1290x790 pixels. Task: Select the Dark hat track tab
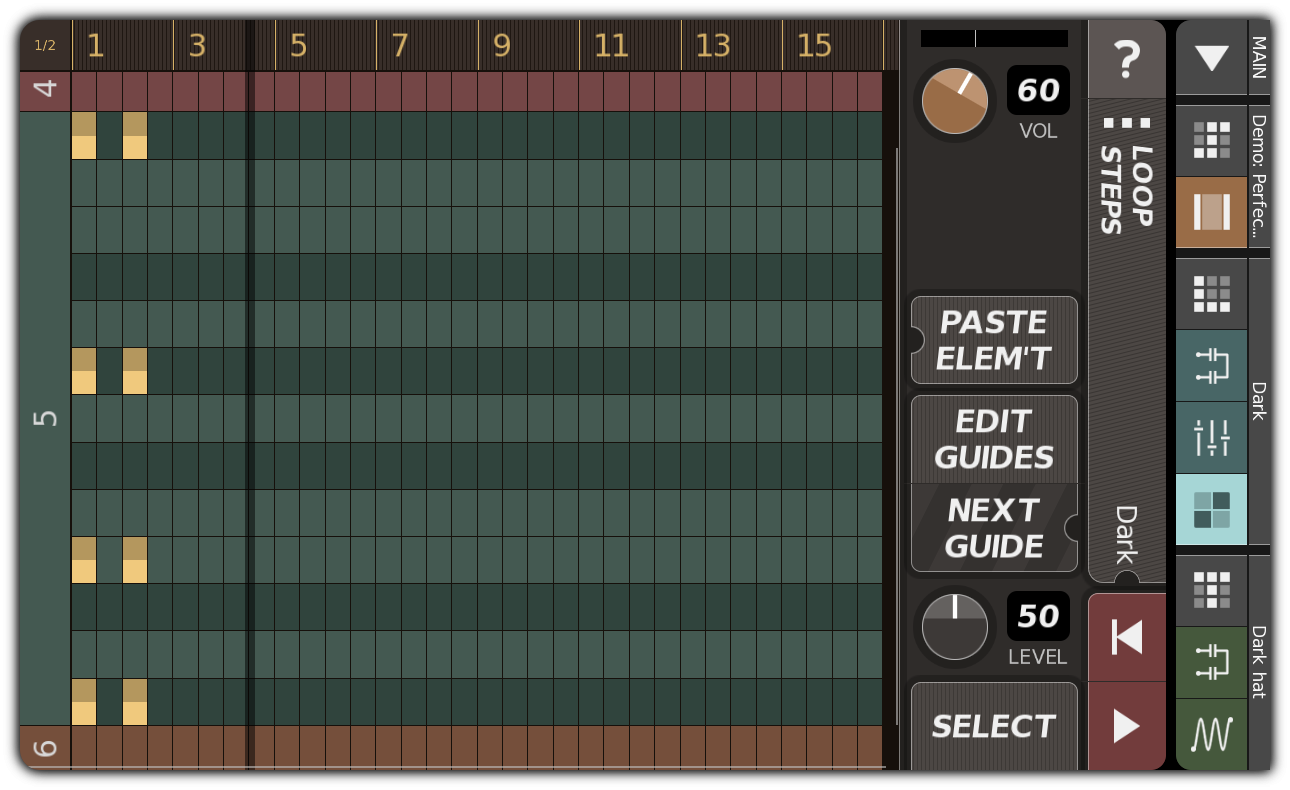point(1257,660)
